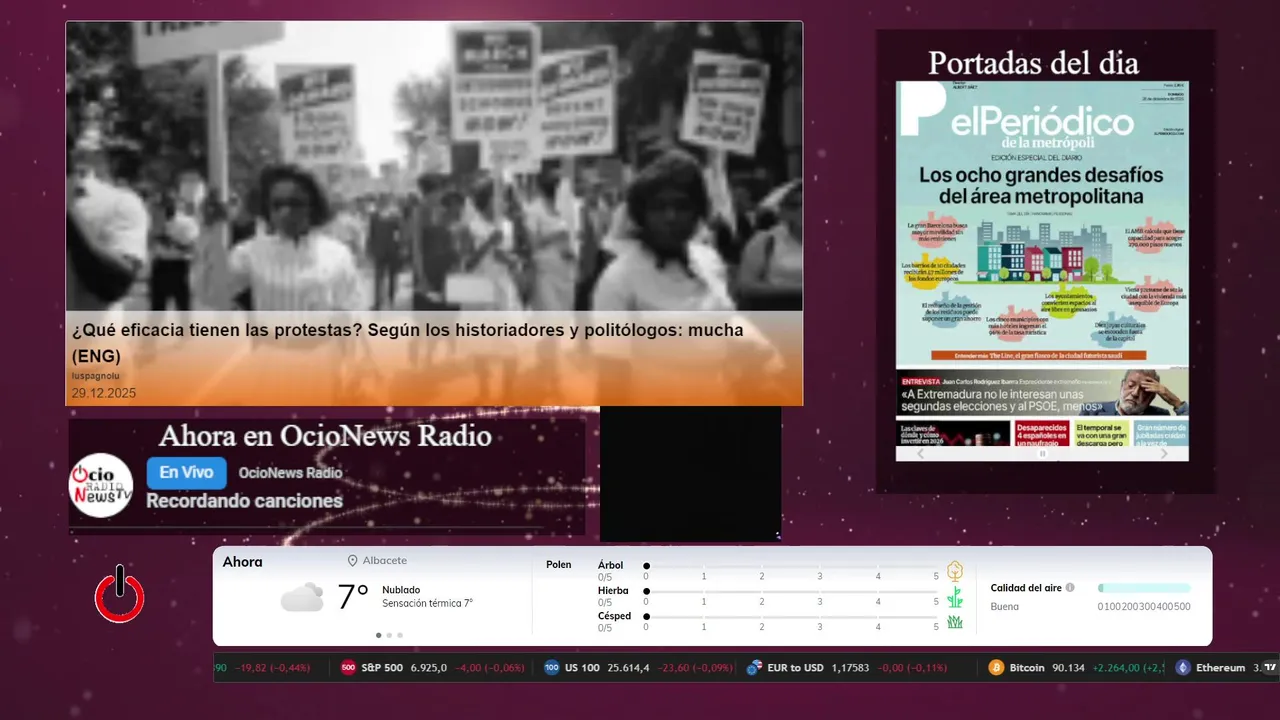This screenshot has height=720, width=1280.
Task: Click the 29.12.2025 article date
Action: 104,393
